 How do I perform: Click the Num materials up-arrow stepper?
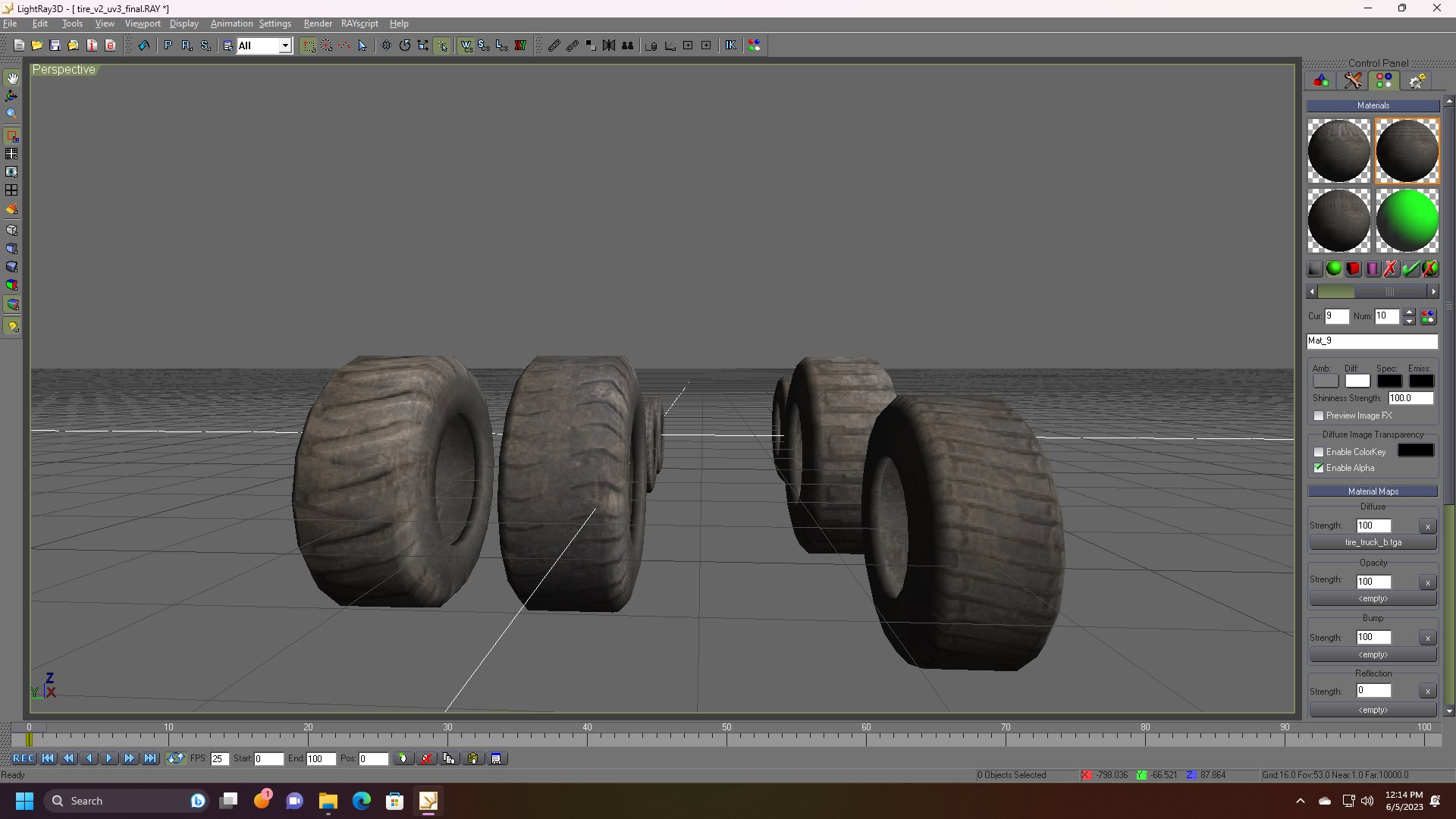pyautogui.click(x=1409, y=312)
